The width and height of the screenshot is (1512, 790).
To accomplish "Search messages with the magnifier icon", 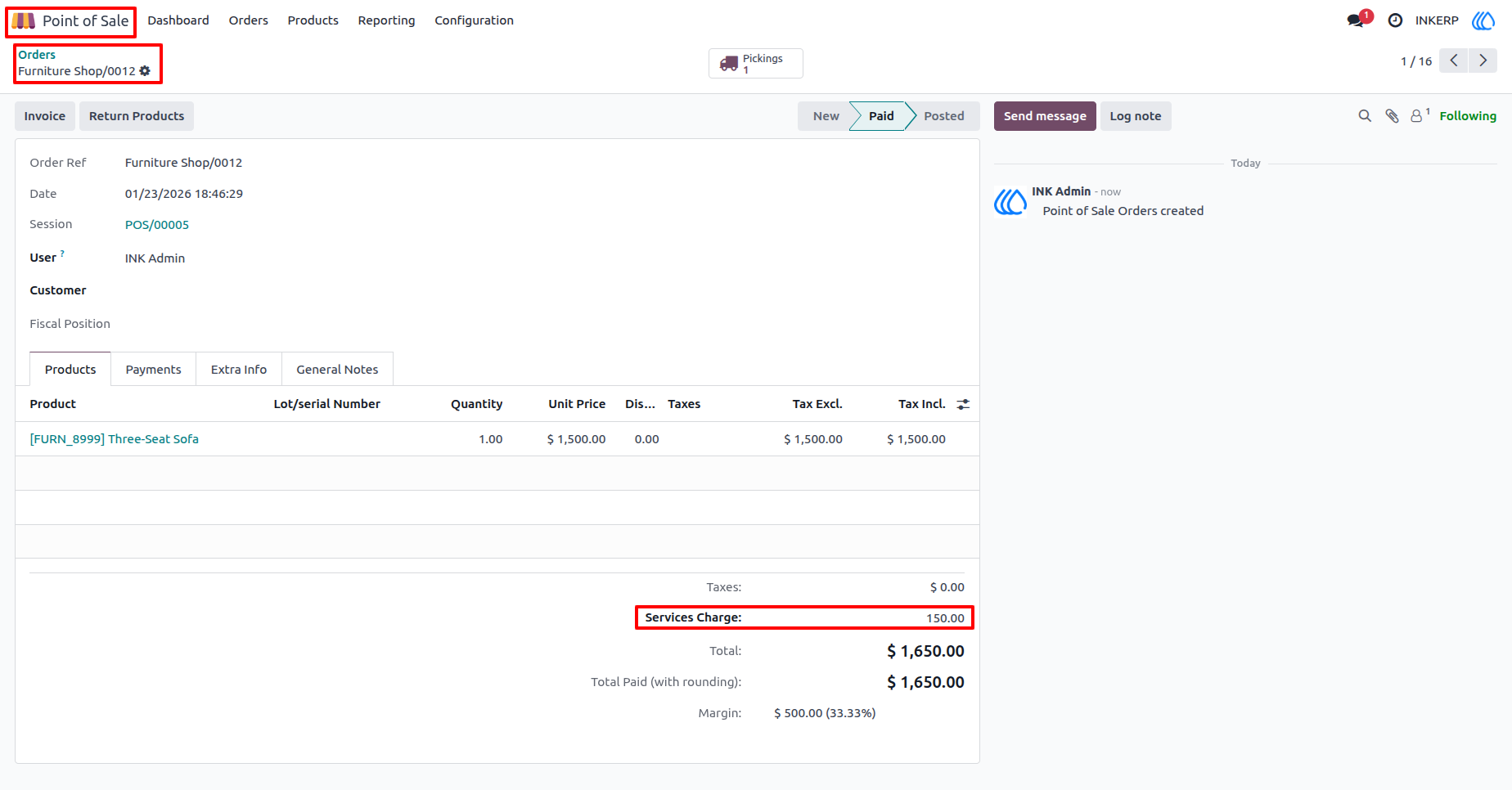I will click(1365, 116).
